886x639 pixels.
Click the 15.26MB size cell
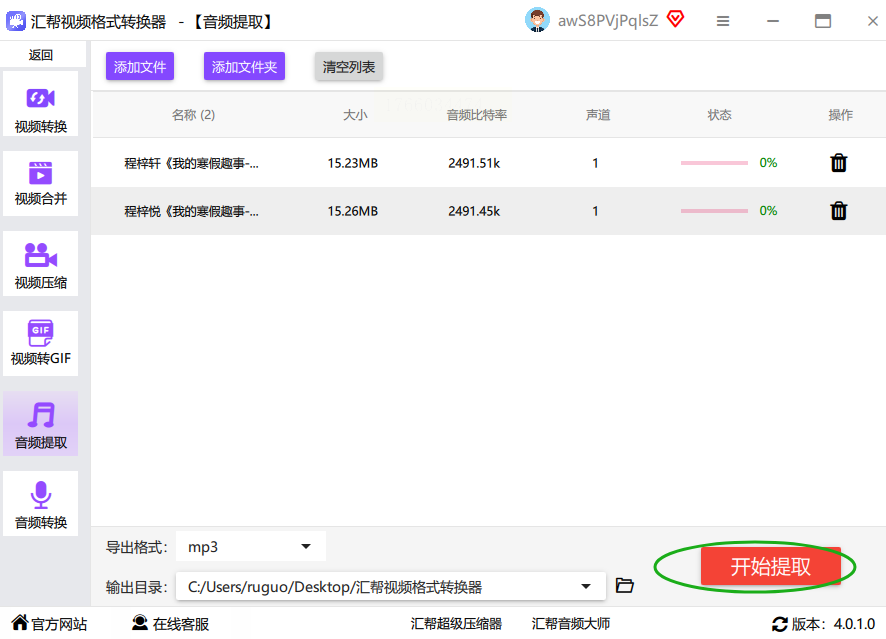click(353, 211)
